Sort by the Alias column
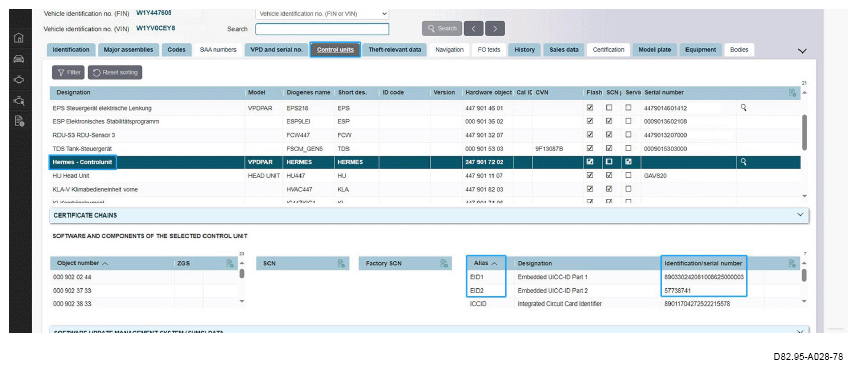 [486, 263]
